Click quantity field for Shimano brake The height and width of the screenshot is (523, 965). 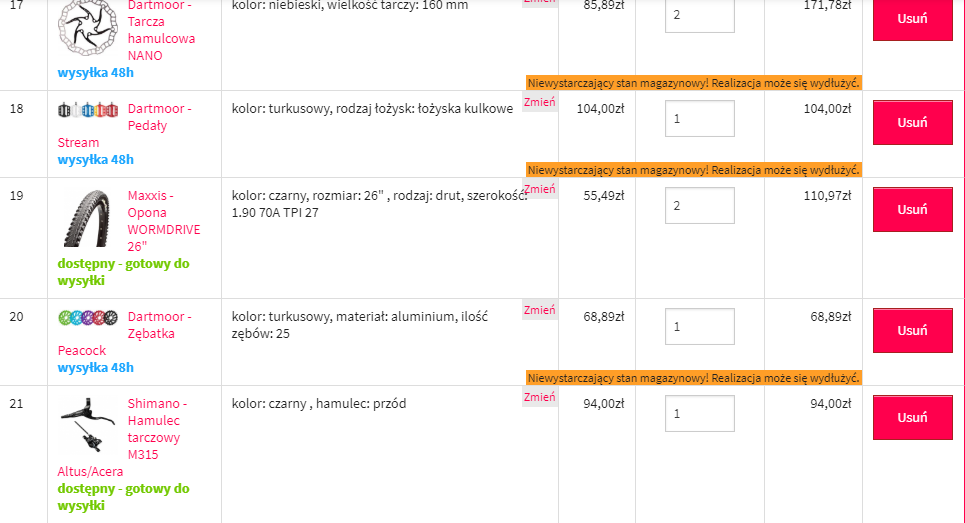click(699, 413)
